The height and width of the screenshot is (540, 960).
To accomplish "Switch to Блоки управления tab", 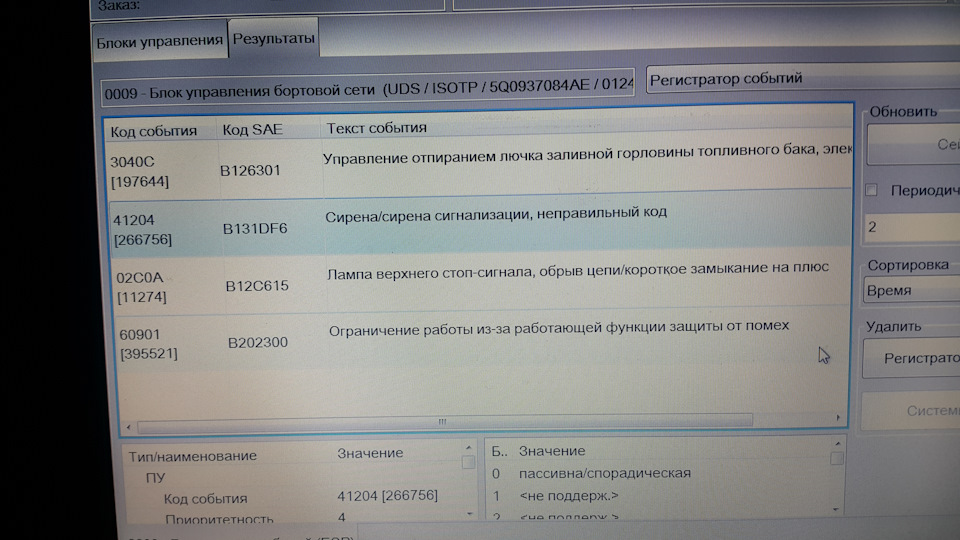I will (159, 41).
